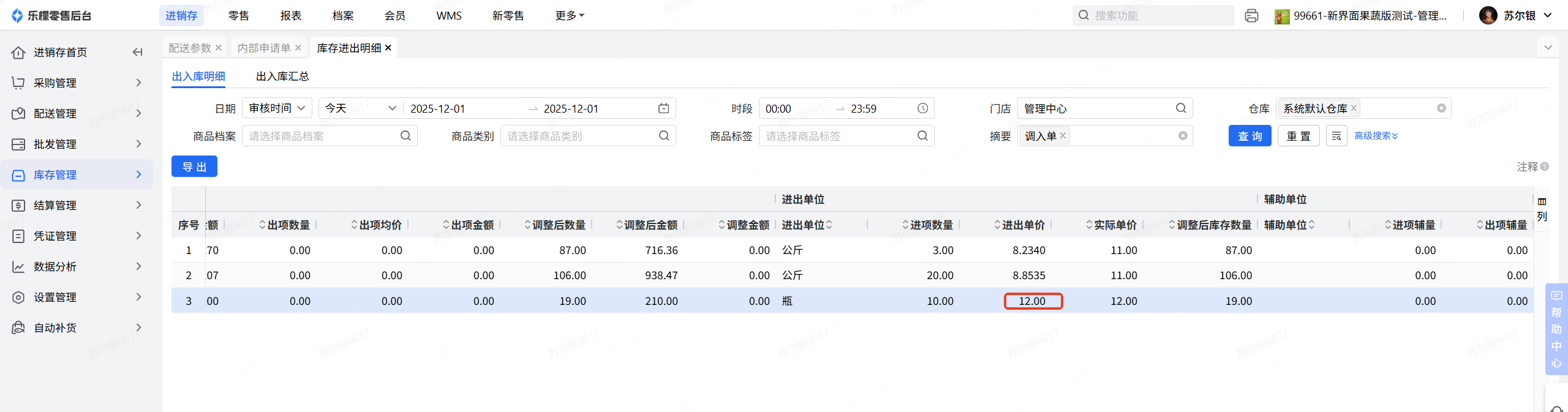Click the printer icon in the top bar
The height and width of the screenshot is (412, 1568).
click(x=1251, y=16)
